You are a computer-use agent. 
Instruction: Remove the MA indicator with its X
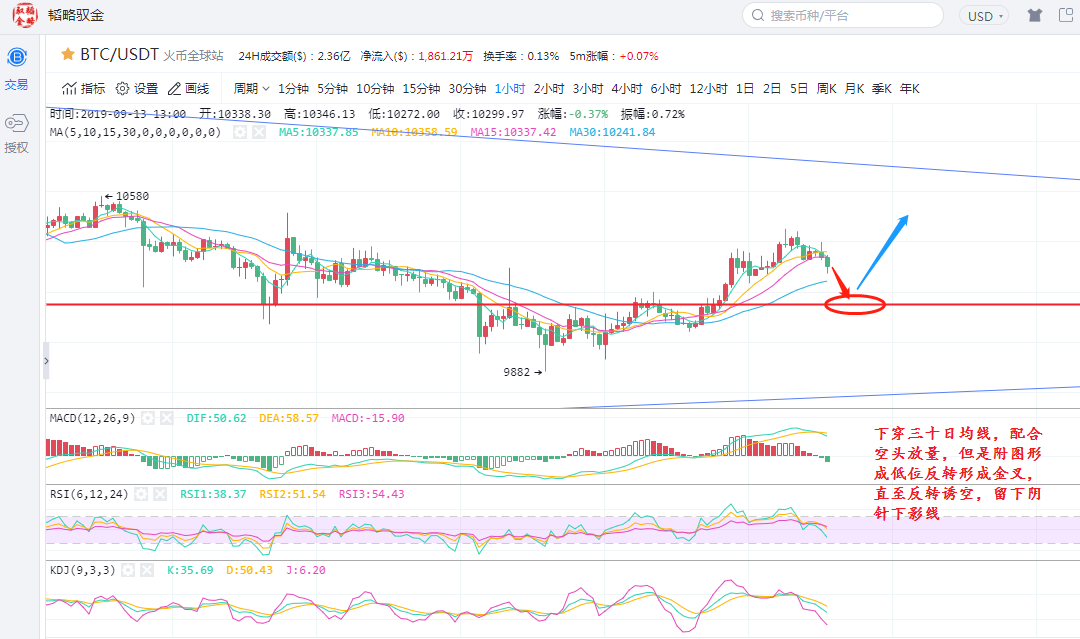click(x=259, y=132)
